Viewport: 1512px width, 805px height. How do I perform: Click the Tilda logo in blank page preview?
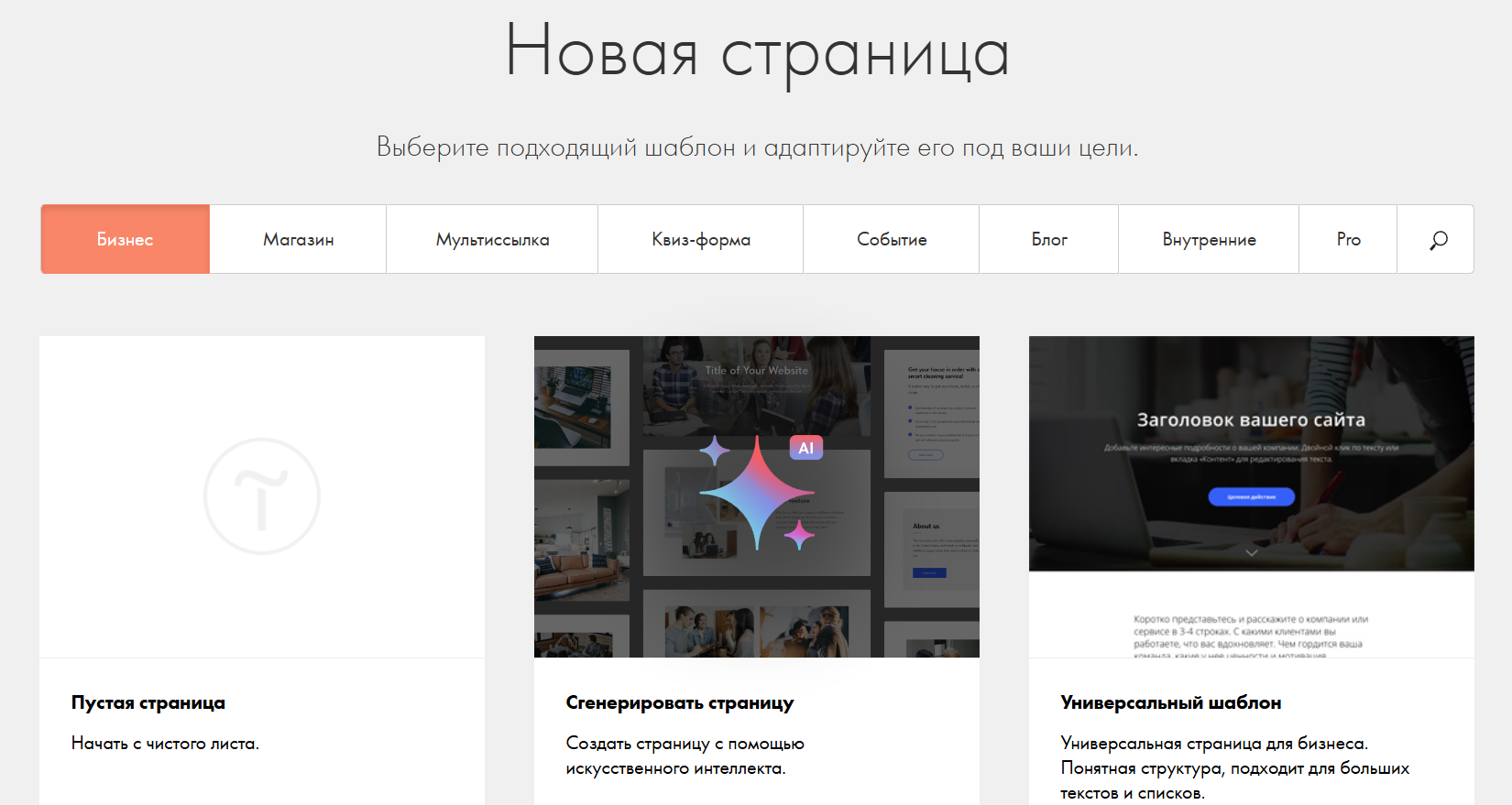point(262,496)
